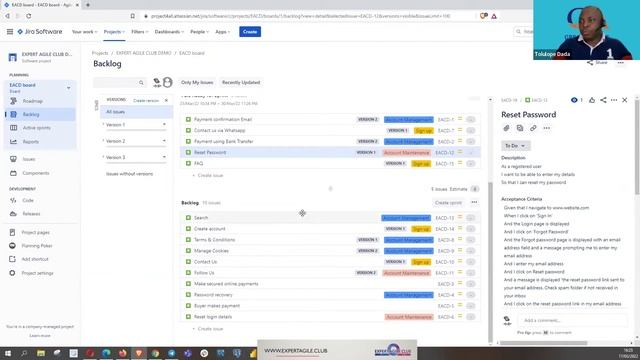Click the Add a comment field
The height and width of the screenshot is (360, 640).
pos(572,320)
